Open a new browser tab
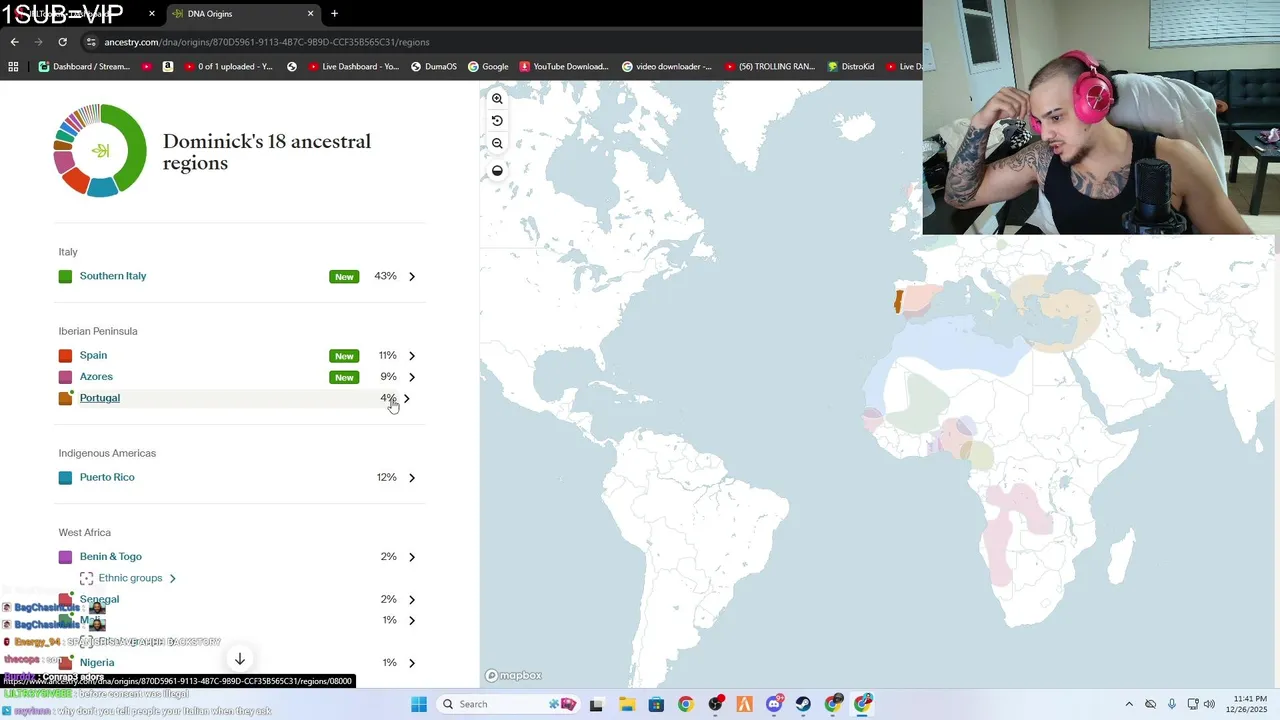 point(334,13)
